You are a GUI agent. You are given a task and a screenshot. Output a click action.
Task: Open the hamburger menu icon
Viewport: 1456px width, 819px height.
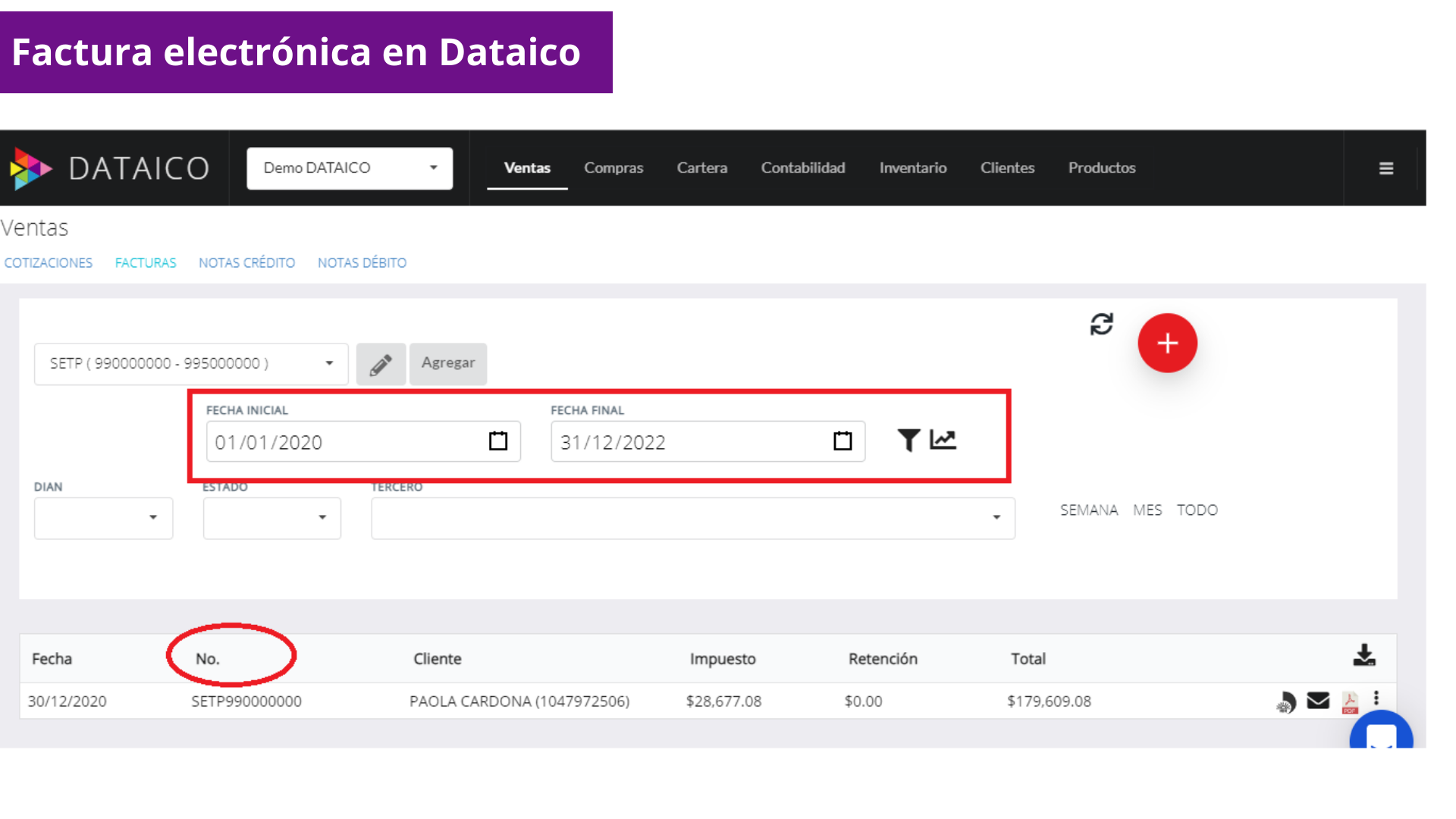(x=1385, y=168)
